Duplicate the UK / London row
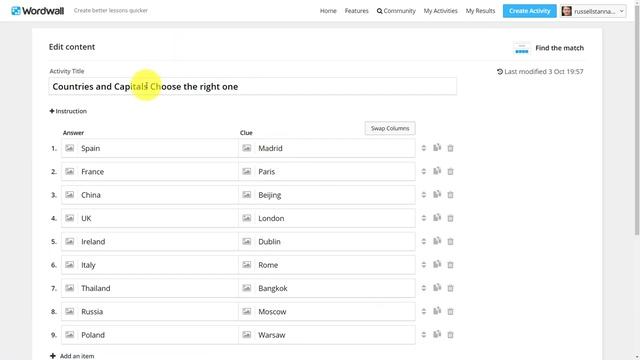 pyautogui.click(x=437, y=218)
